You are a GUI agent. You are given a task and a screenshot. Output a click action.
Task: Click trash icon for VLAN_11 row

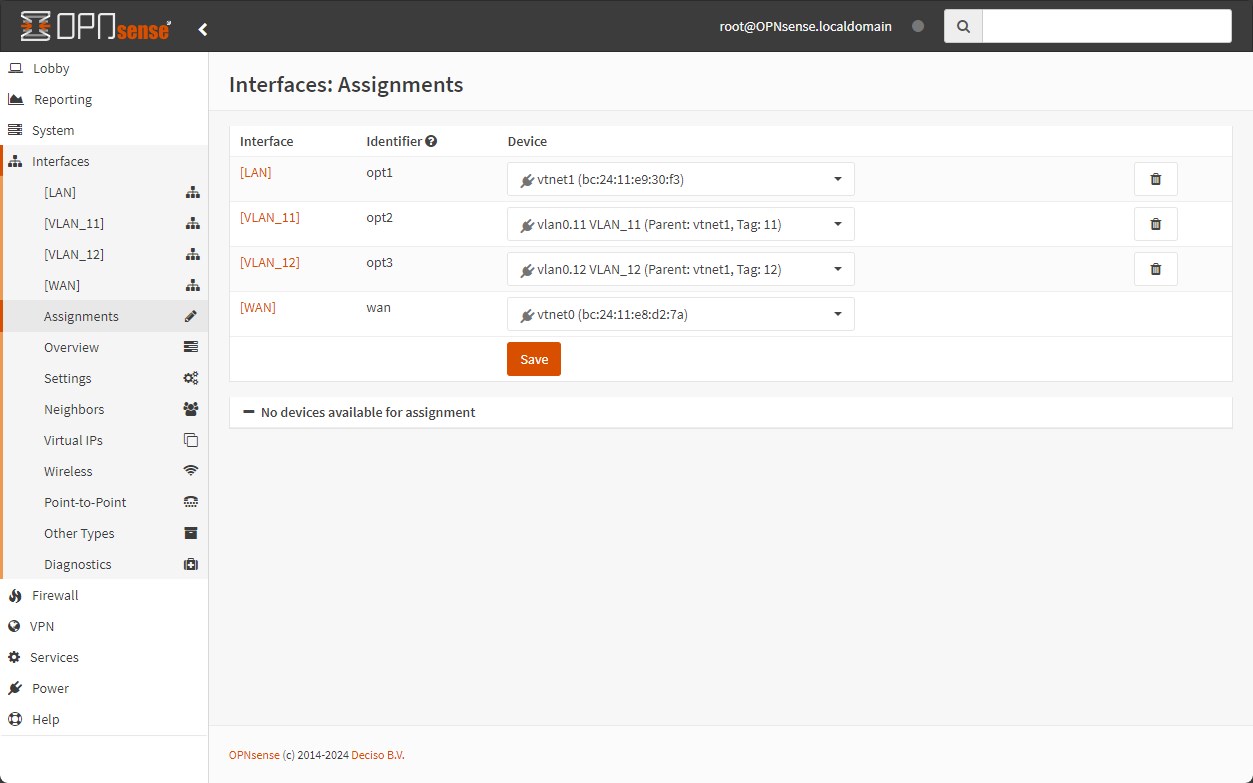pyautogui.click(x=1155, y=224)
